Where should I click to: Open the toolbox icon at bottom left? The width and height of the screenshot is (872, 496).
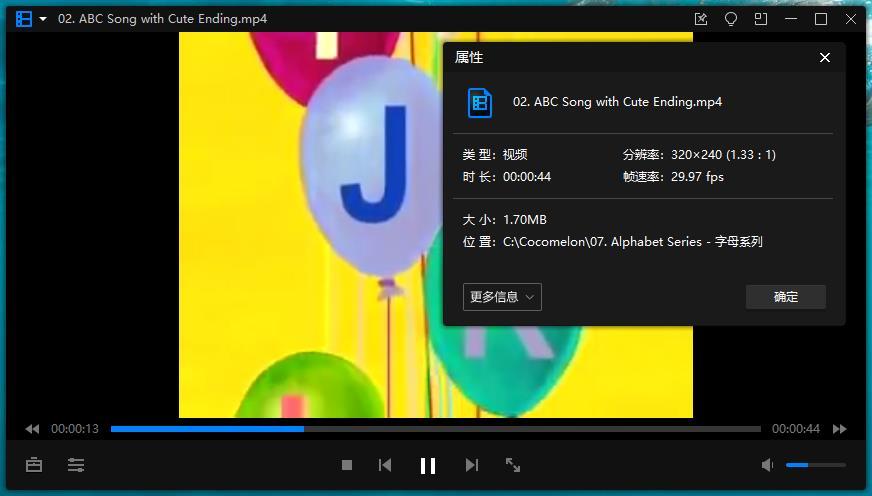[x=34, y=465]
